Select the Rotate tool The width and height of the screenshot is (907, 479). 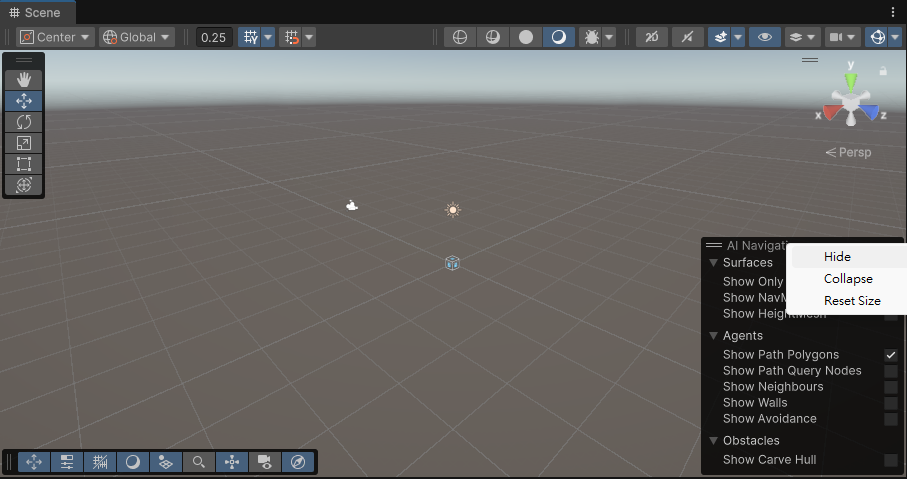(24, 122)
